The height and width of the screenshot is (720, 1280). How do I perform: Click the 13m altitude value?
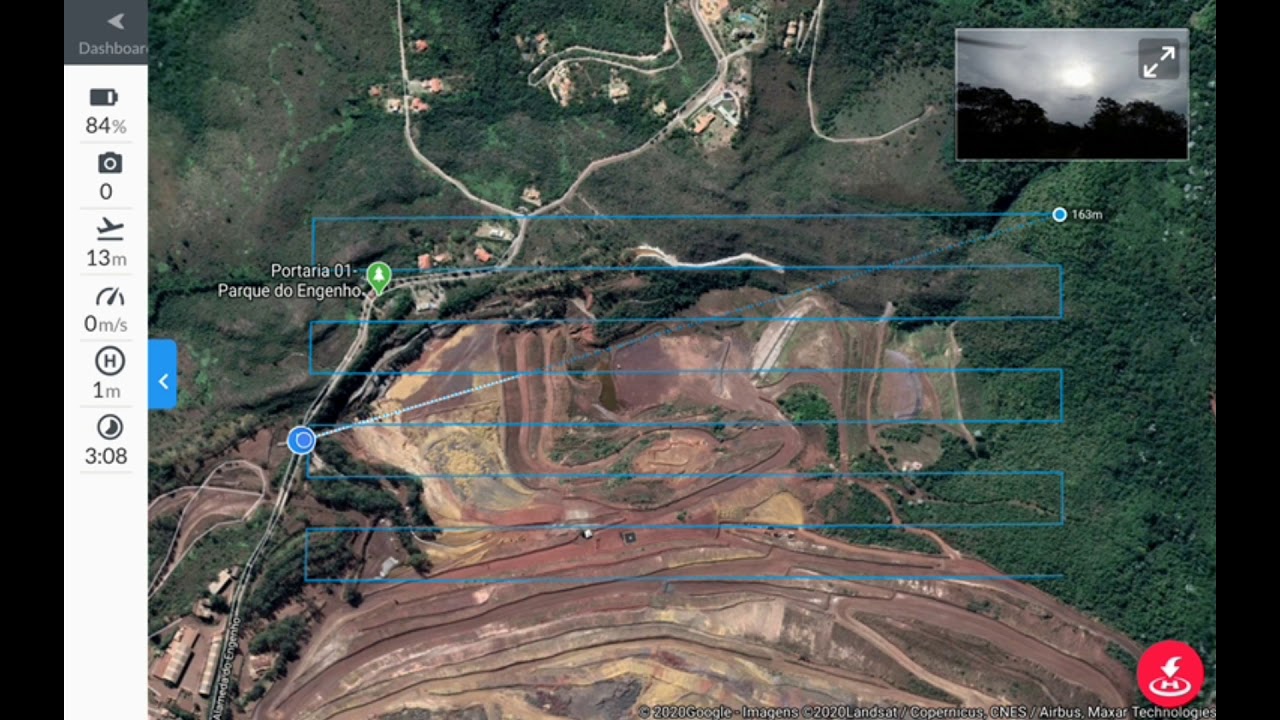coord(106,258)
